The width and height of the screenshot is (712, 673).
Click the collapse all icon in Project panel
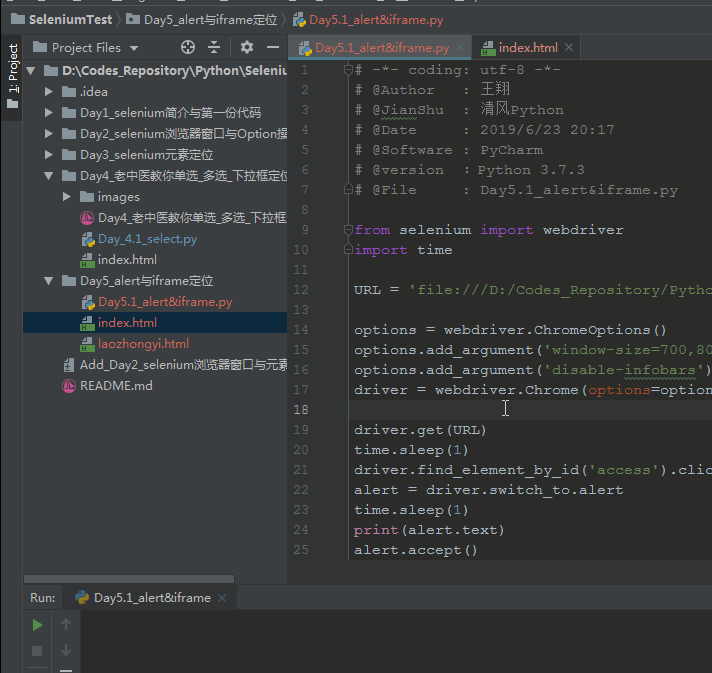click(x=214, y=47)
